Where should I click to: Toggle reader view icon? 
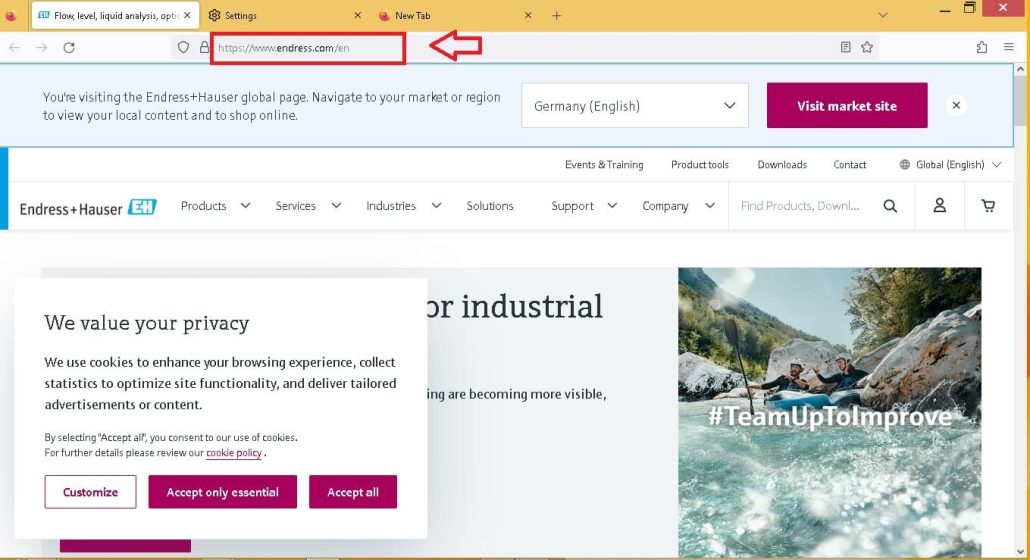pos(845,47)
